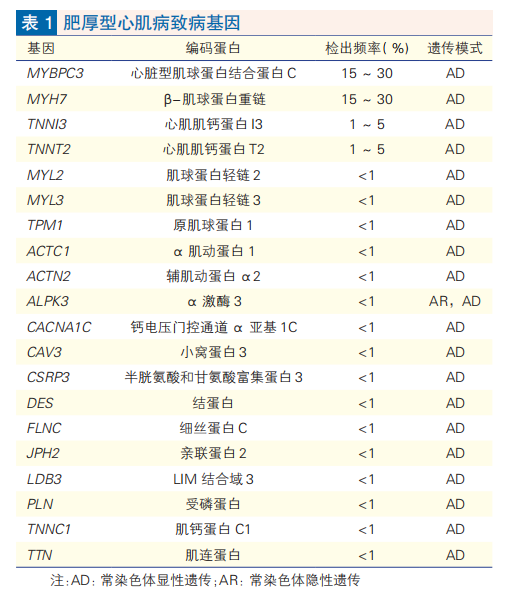The width and height of the screenshot is (513, 601).
Task: Click footnote 注:AD: 常染色体显性遗传
Action: tap(131, 580)
